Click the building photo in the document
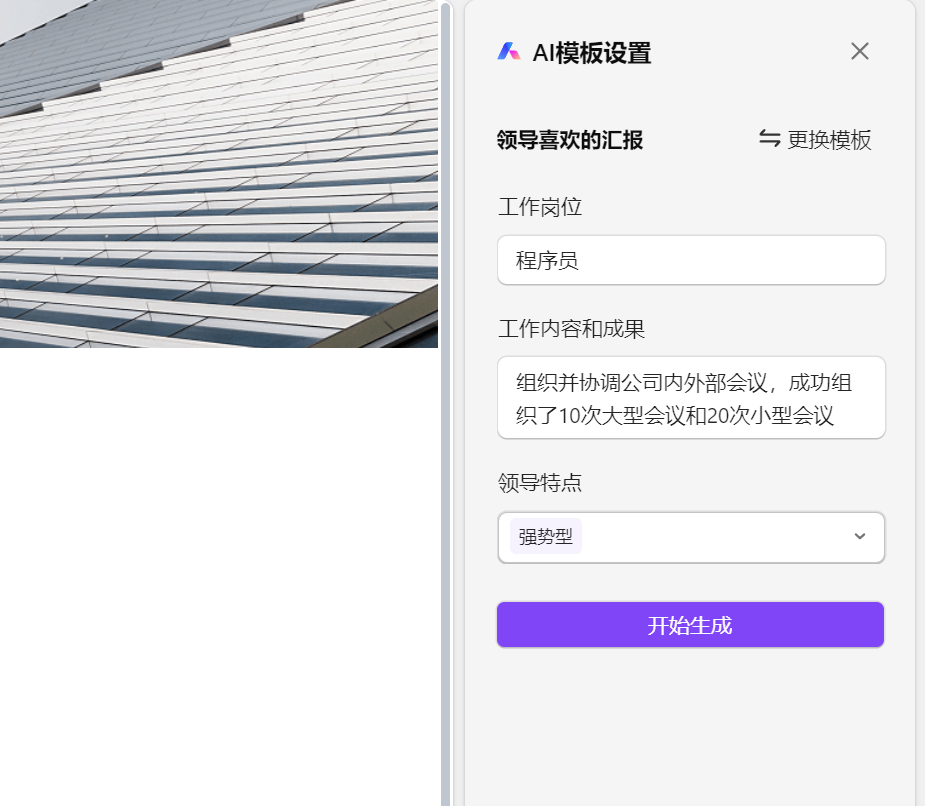Screen dimensions: 925x806 [x=219, y=173]
